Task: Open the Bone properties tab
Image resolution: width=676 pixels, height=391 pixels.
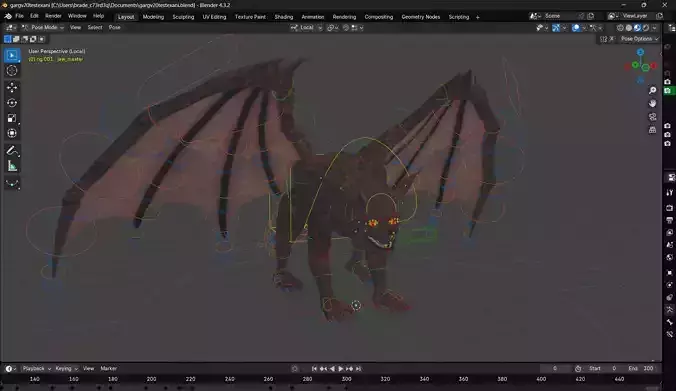Action: pyautogui.click(x=670, y=322)
